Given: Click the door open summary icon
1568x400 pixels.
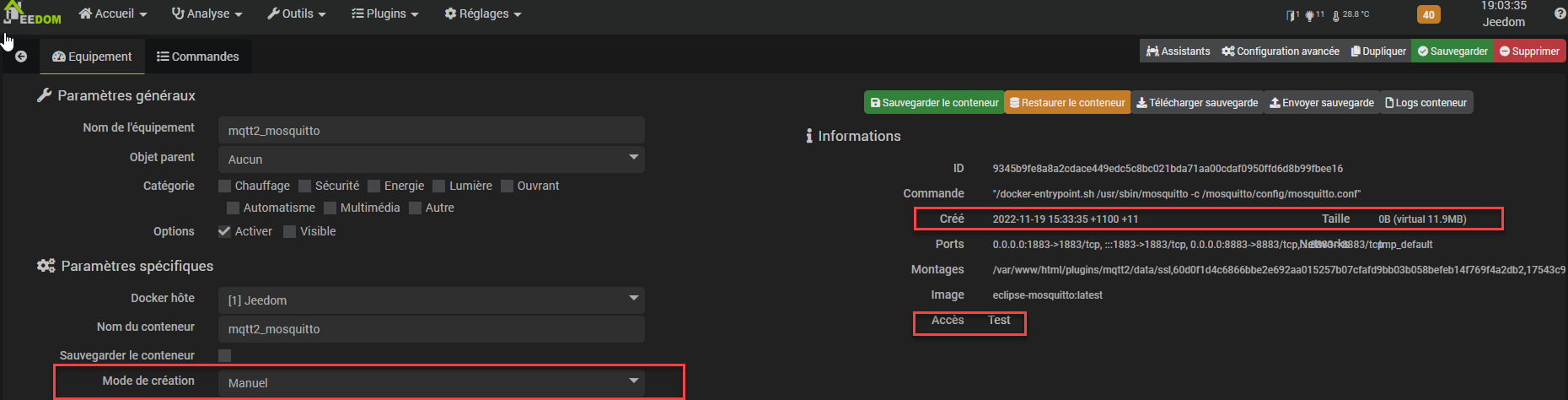Looking at the screenshot, I should point(1291,15).
